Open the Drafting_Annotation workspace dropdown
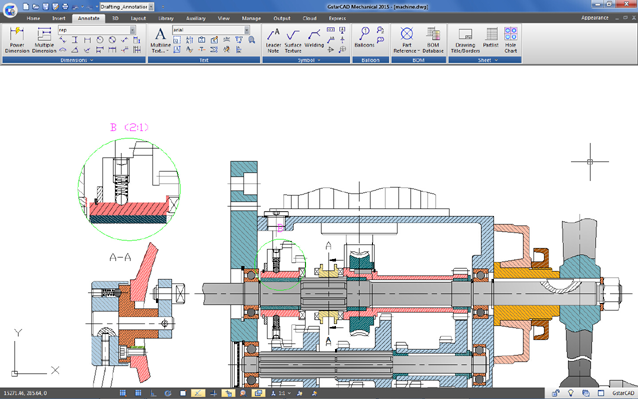638x399 pixels. click(151, 7)
